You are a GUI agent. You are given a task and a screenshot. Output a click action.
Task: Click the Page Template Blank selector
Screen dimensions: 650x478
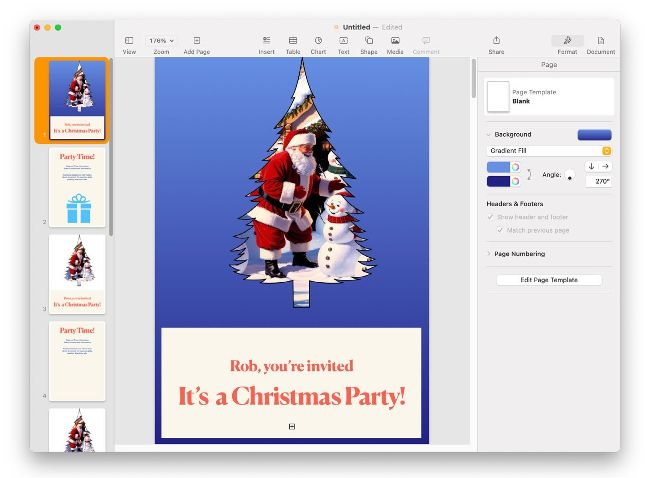pyautogui.click(x=548, y=97)
